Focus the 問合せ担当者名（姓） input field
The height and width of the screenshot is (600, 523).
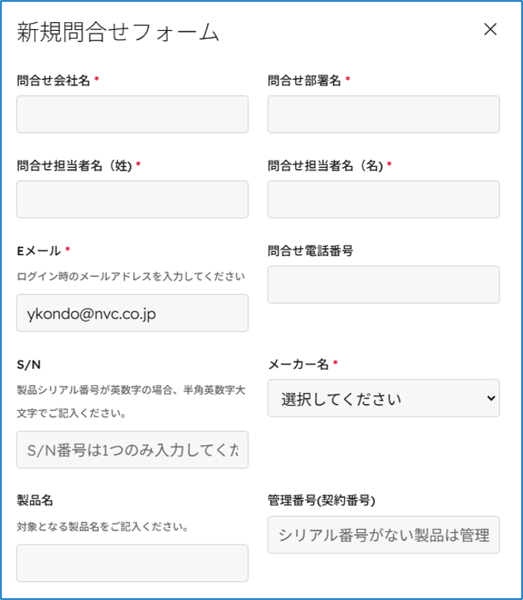click(x=132, y=199)
